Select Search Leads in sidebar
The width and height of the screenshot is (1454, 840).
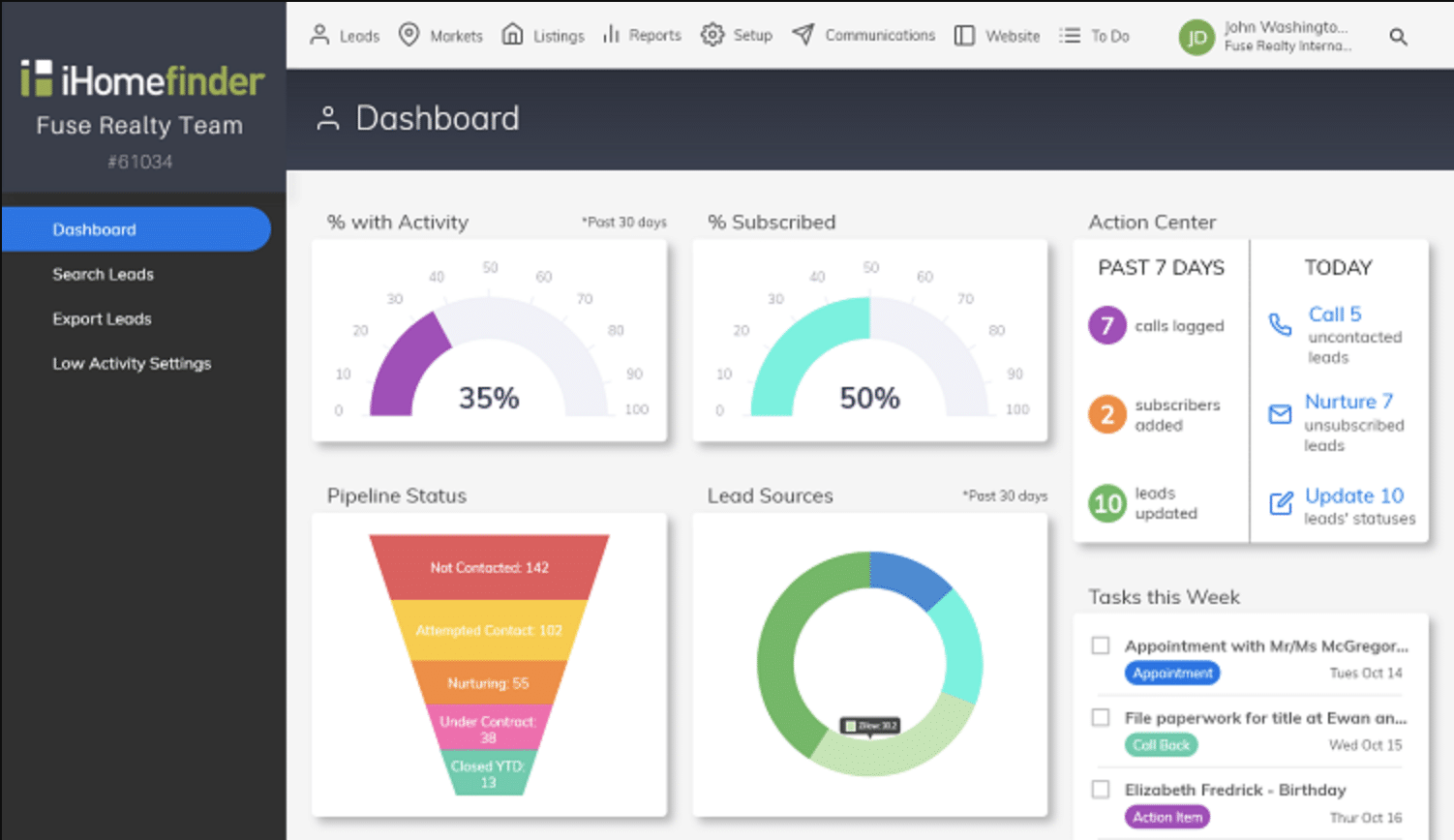click(103, 274)
